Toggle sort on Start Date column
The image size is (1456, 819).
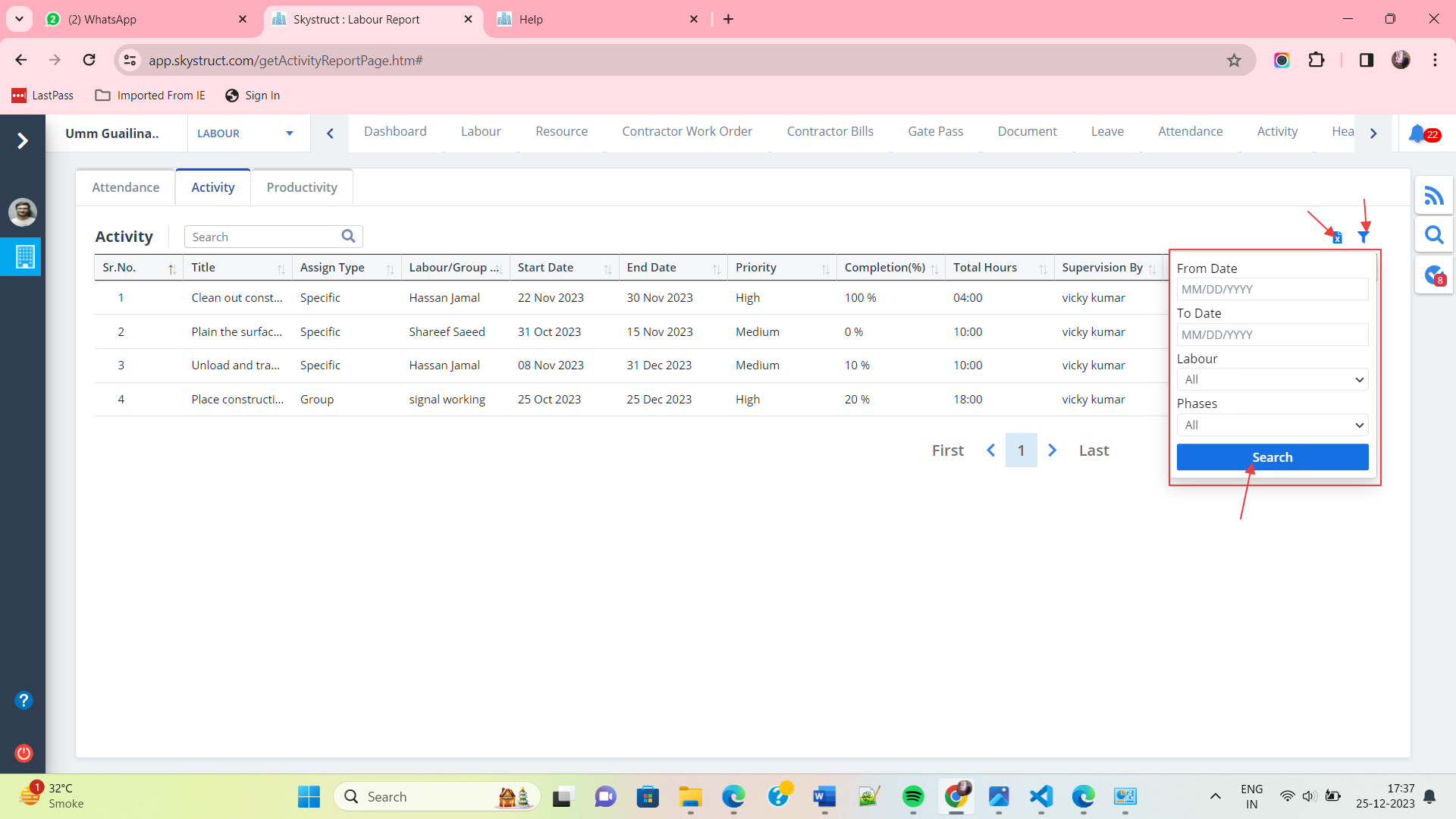(x=607, y=268)
